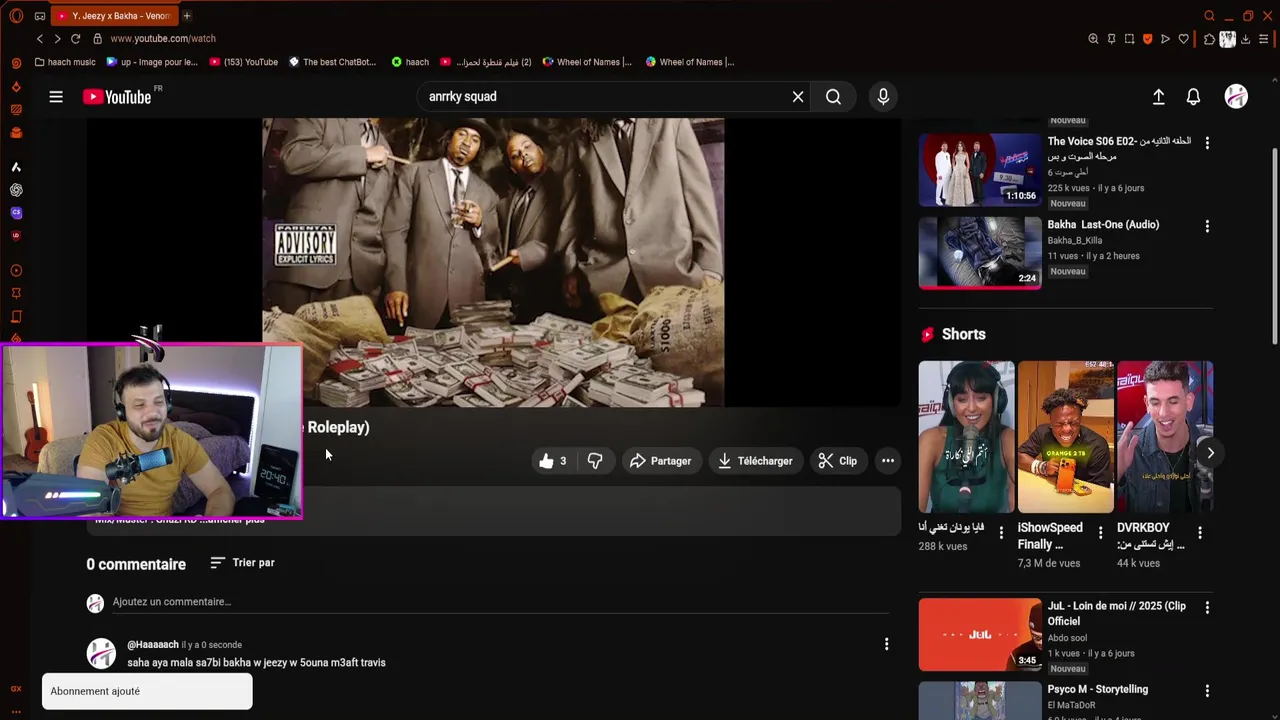Image resolution: width=1280 pixels, height=720 pixels.
Task: Go back with browser back arrow
Action: (40, 39)
